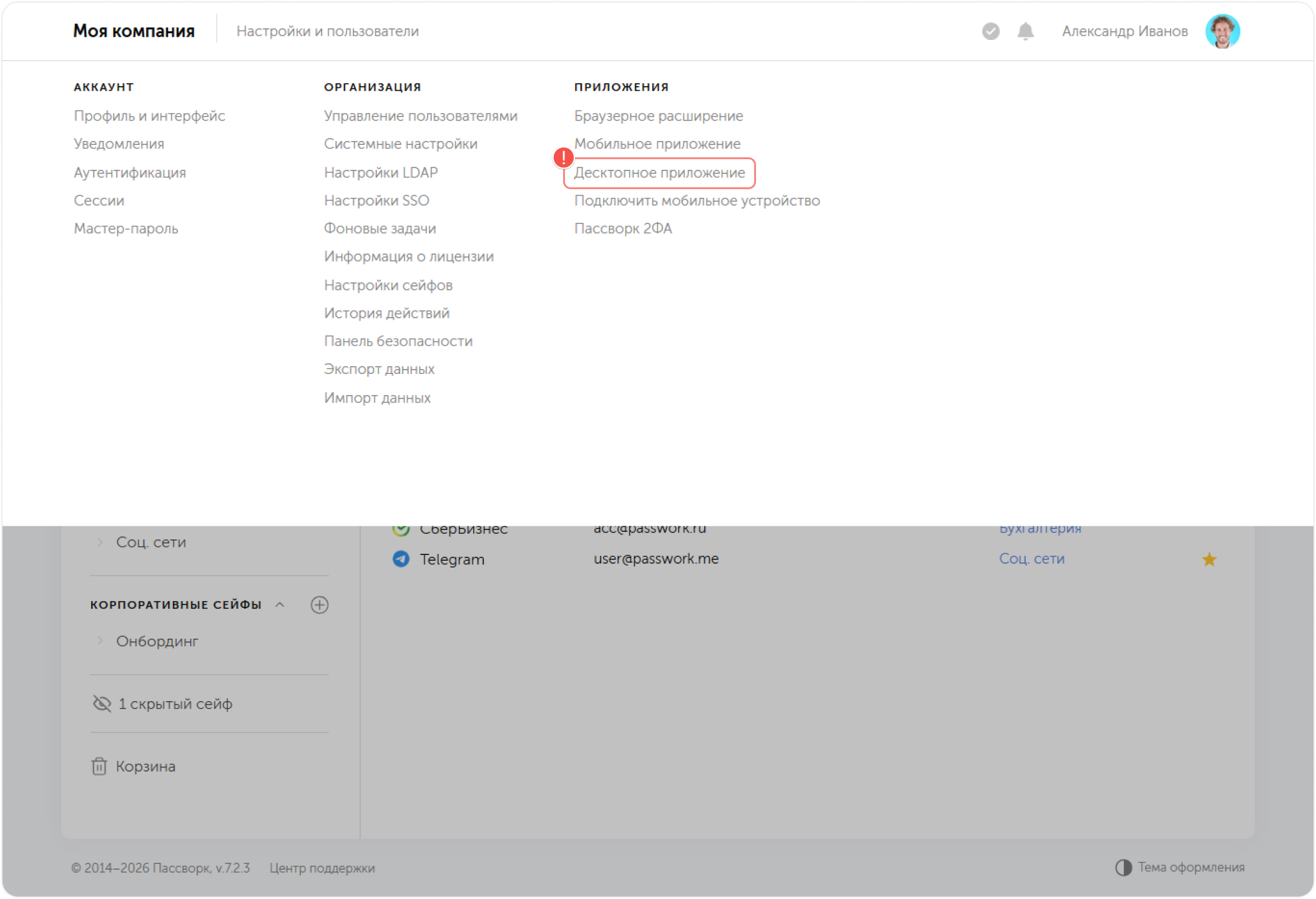Expand the Онбординг vault tree

pyautogui.click(x=100, y=641)
